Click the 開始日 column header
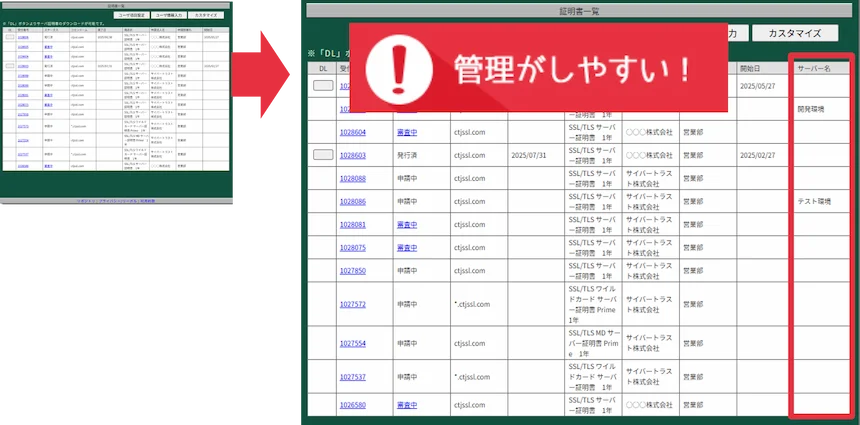Viewport: 860px width, 425px height. [758, 69]
